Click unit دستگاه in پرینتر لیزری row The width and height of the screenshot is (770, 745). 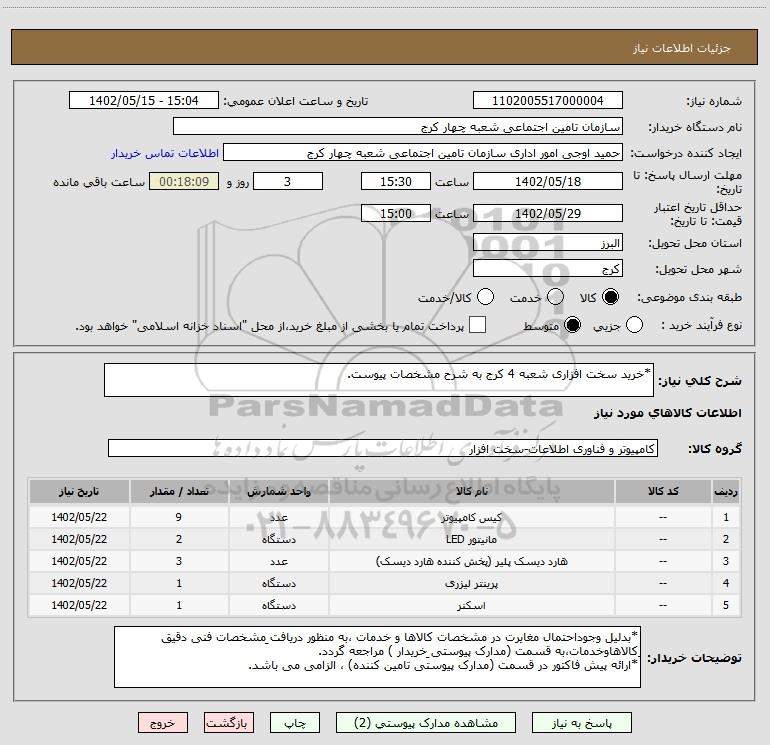pyautogui.click(x=279, y=583)
